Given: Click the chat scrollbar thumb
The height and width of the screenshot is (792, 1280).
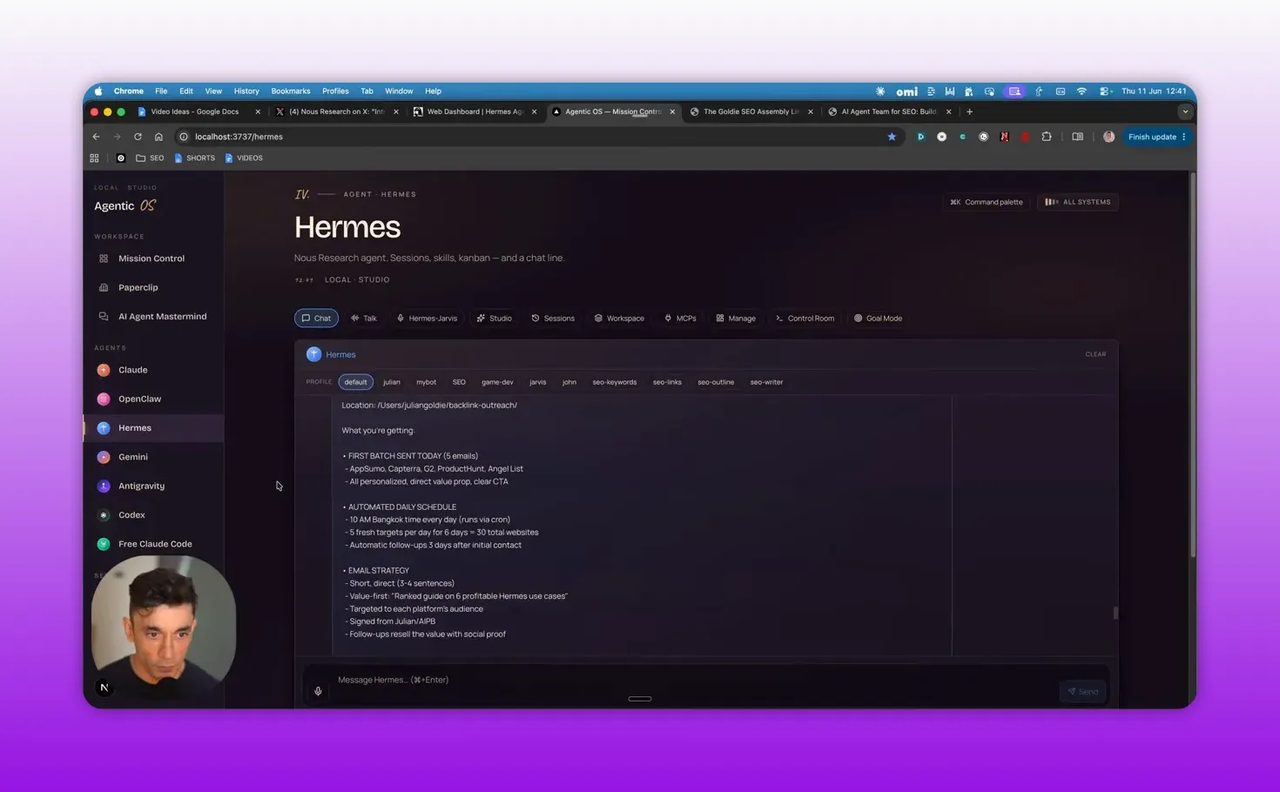Looking at the screenshot, I should (x=1115, y=613).
